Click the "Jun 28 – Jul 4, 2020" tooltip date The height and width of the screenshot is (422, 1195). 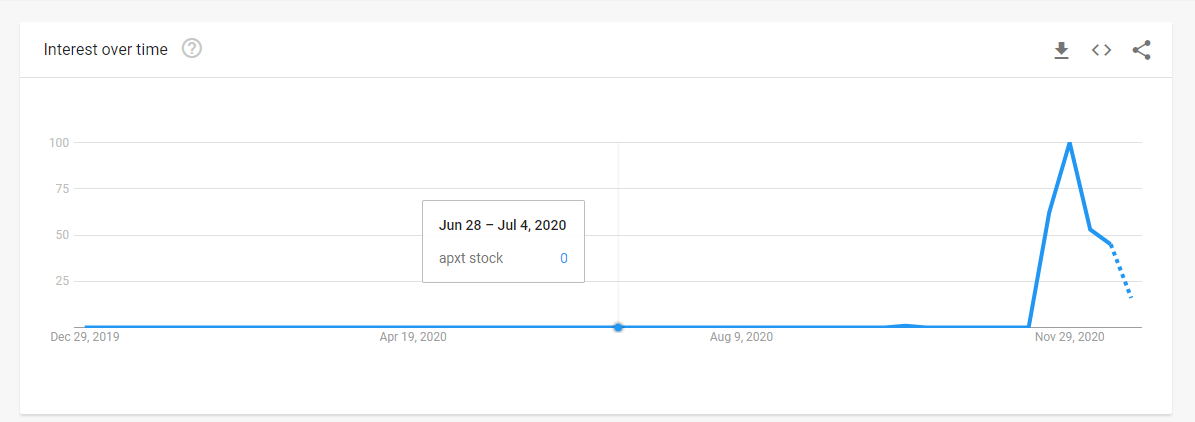(502, 225)
